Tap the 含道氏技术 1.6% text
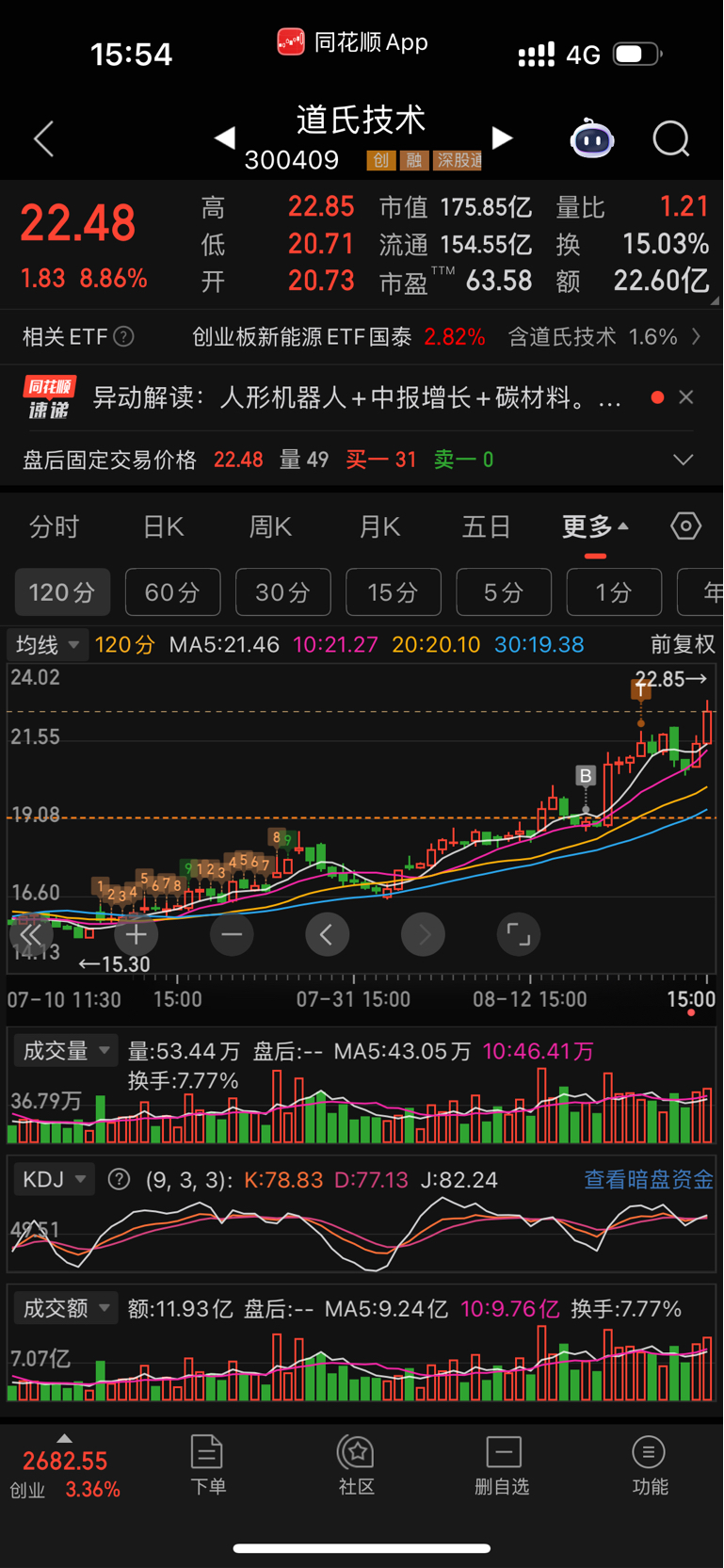The image size is (724, 1568). tap(593, 336)
